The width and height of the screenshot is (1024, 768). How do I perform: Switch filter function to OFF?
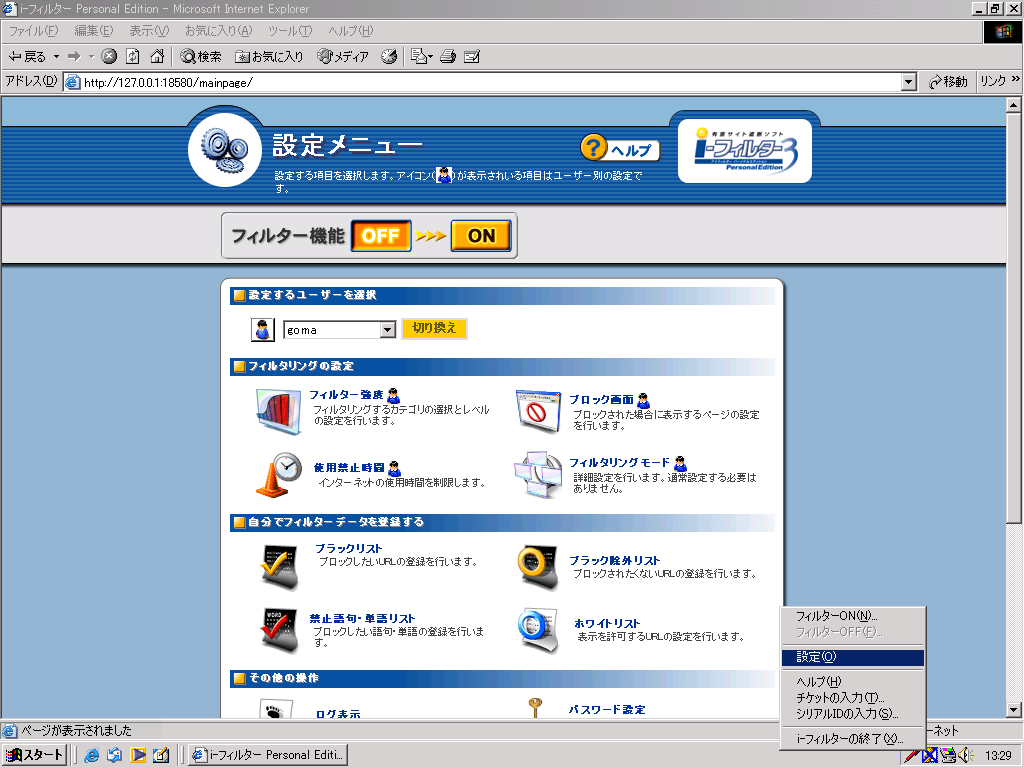point(380,236)
